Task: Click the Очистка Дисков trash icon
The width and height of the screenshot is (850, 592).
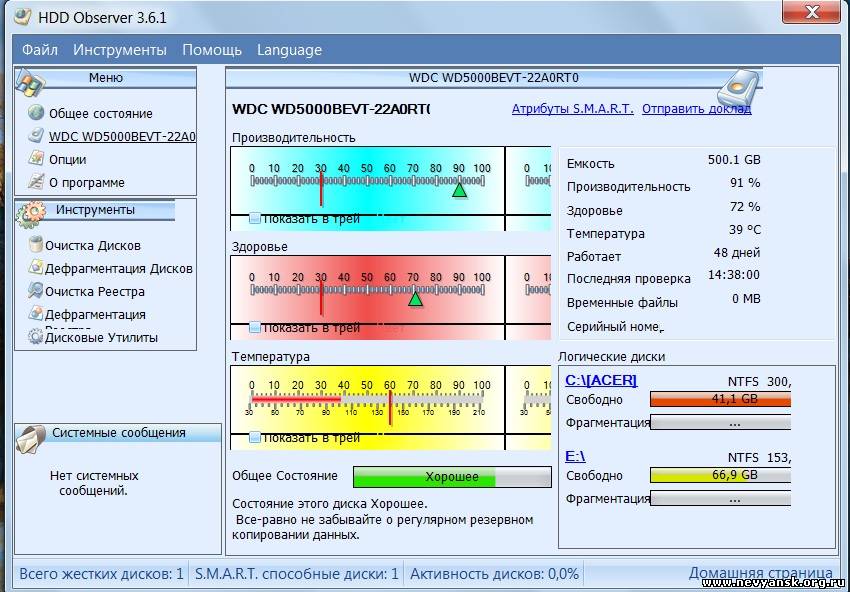Action: coord(36,244)
